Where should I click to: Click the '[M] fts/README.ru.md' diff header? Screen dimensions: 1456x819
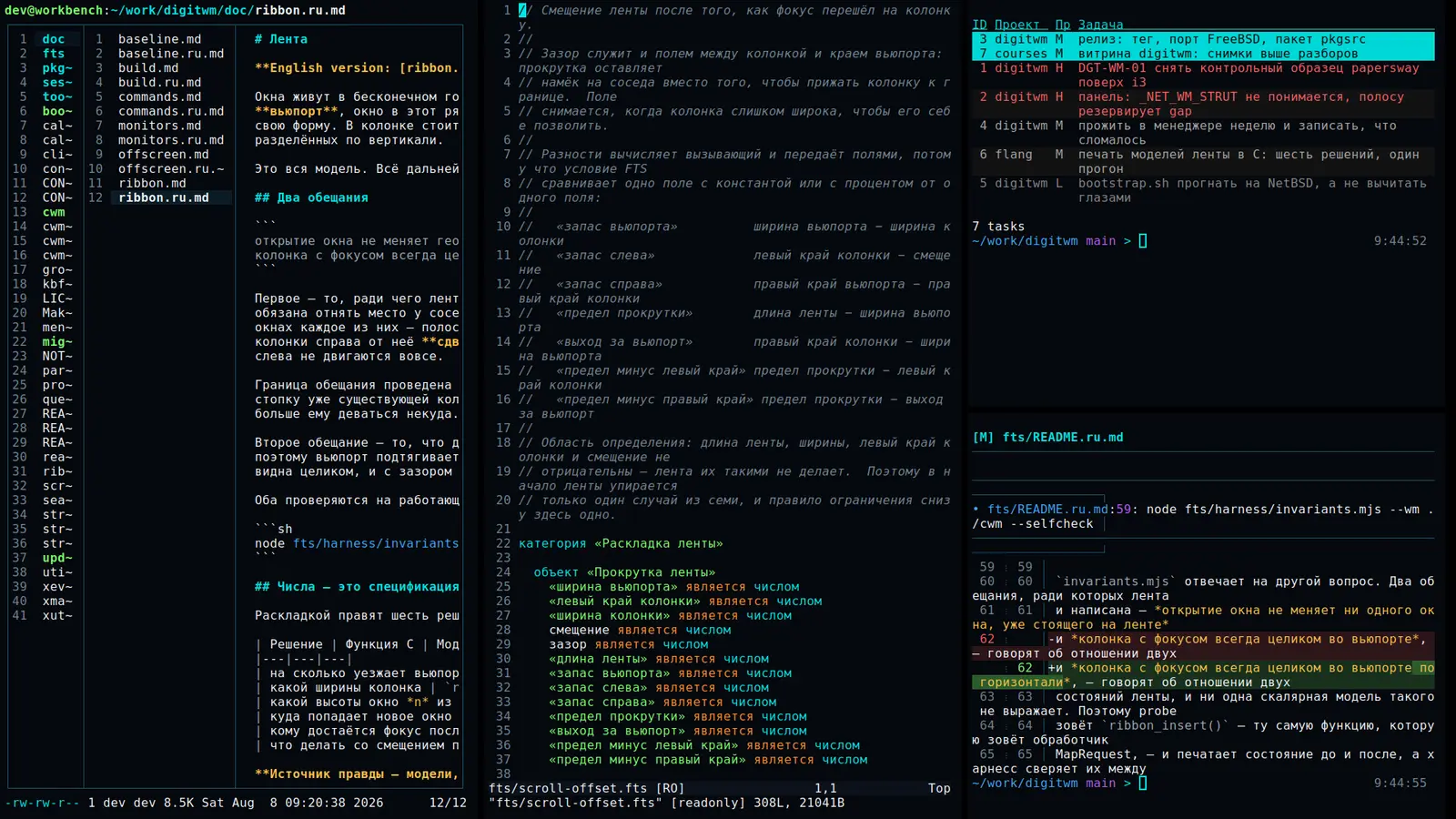(1047, 438)
